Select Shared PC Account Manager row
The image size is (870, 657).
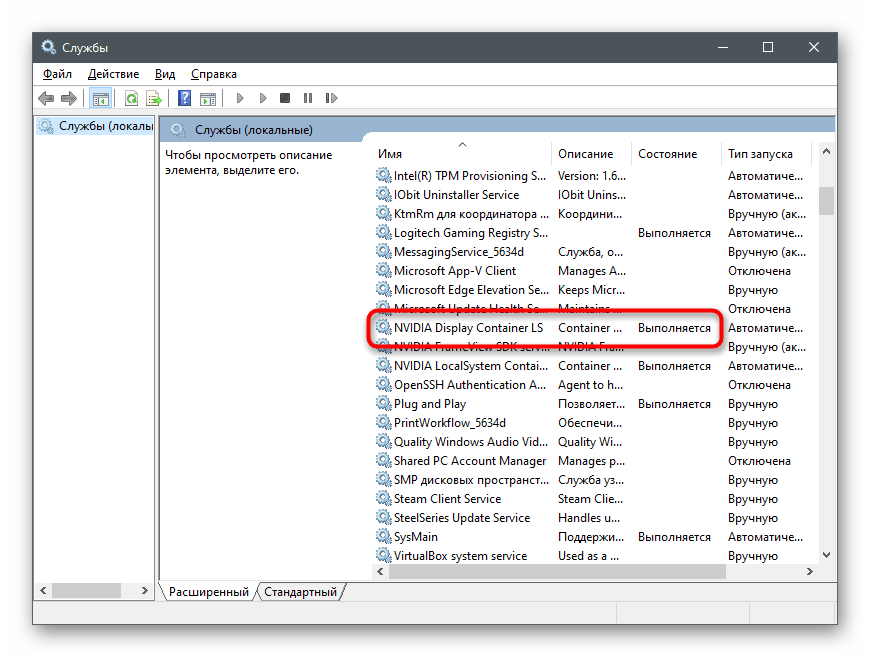(594, 461)
